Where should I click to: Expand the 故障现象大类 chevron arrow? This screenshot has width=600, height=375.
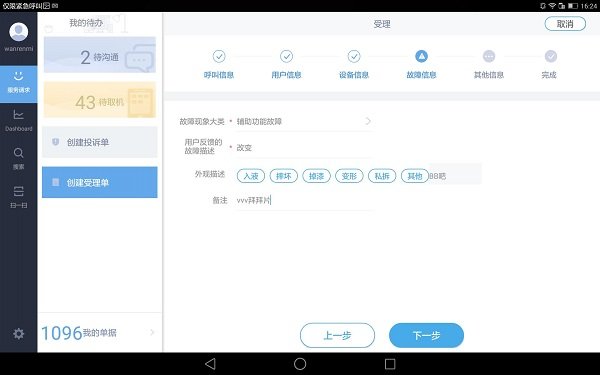(x=368, y=121)
